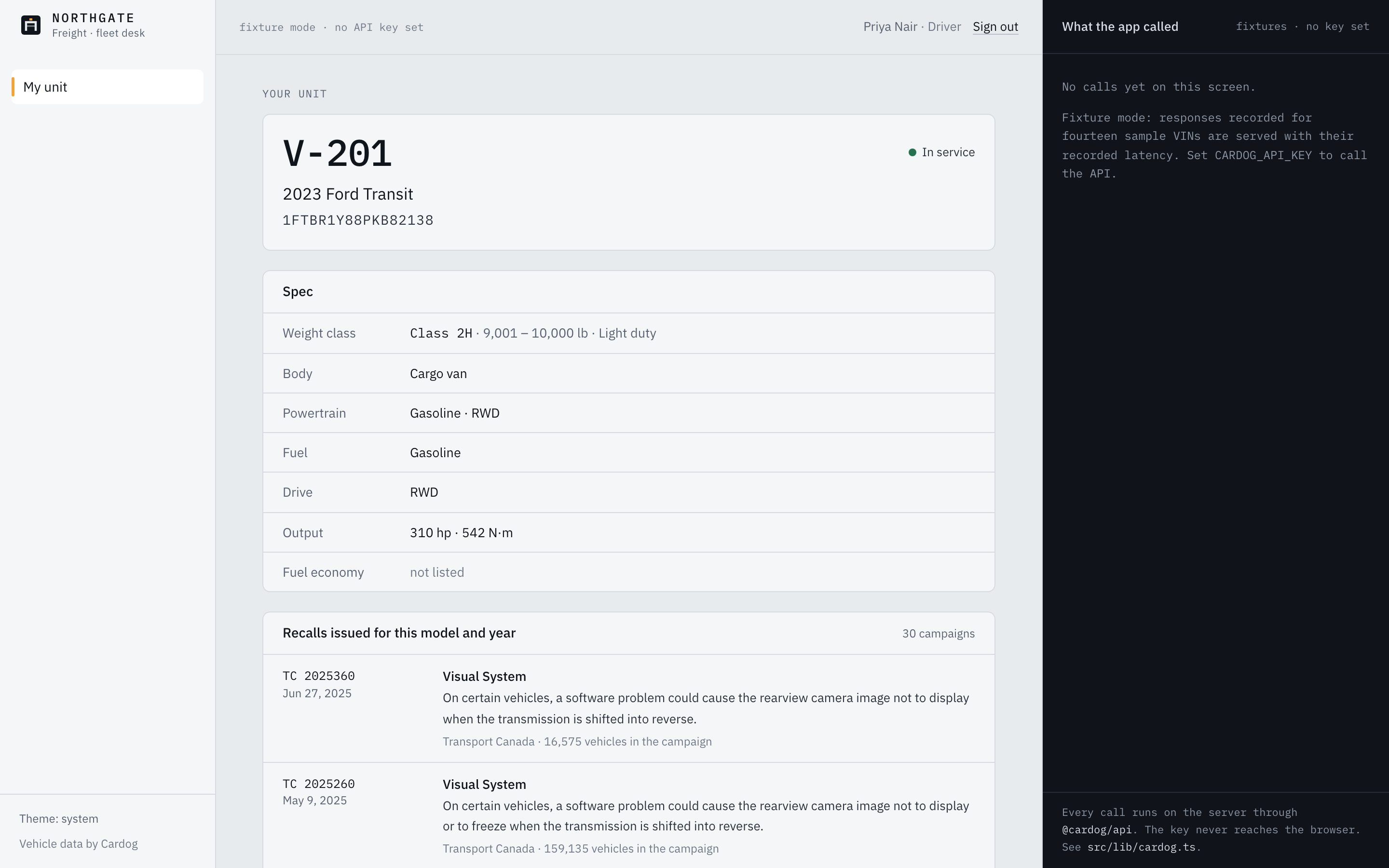
Task: Select the V-201 unit heading
Action: [x=337, y=154]
